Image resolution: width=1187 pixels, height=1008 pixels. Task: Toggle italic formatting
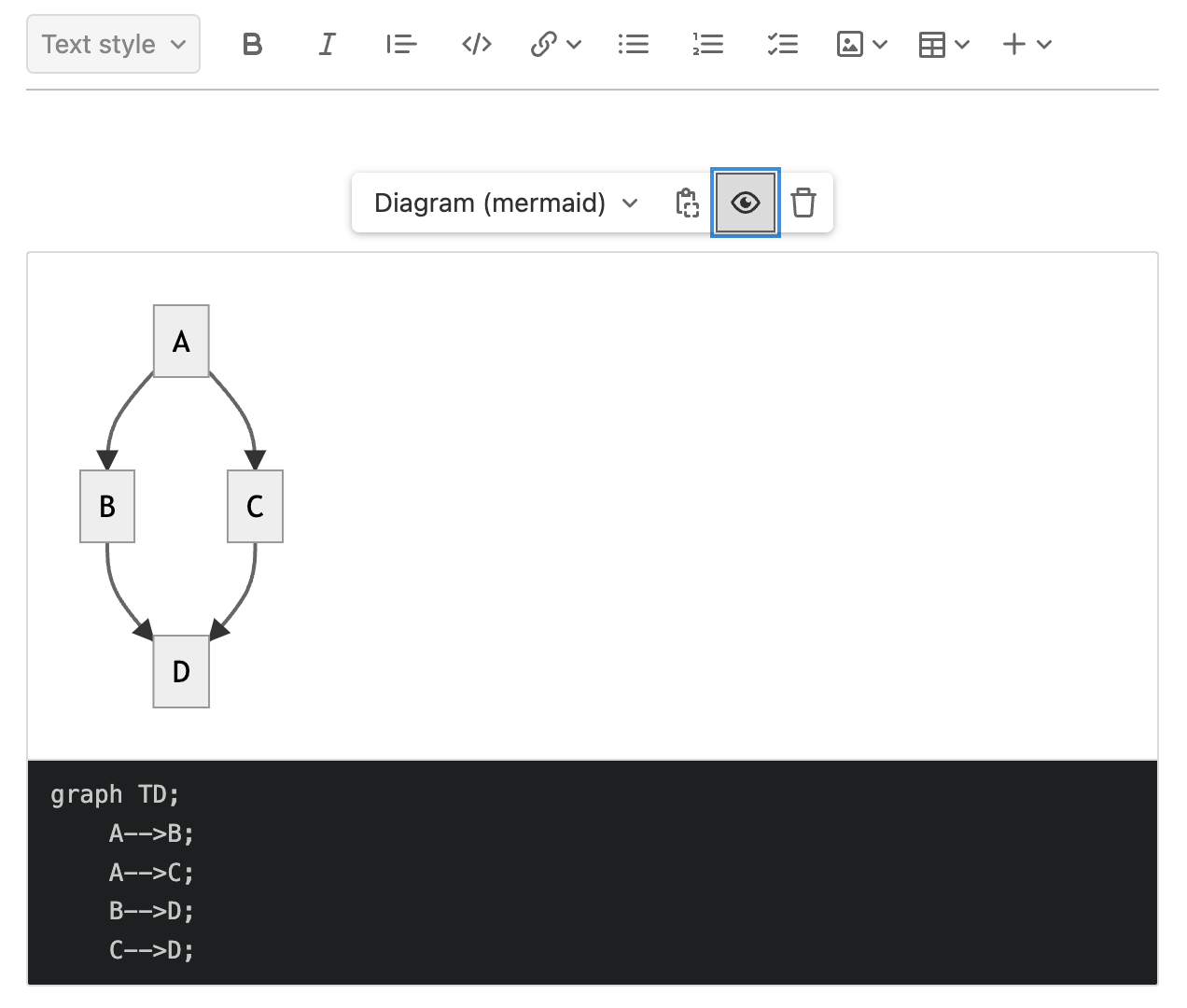pyautogui.click(x=327, y=44)
